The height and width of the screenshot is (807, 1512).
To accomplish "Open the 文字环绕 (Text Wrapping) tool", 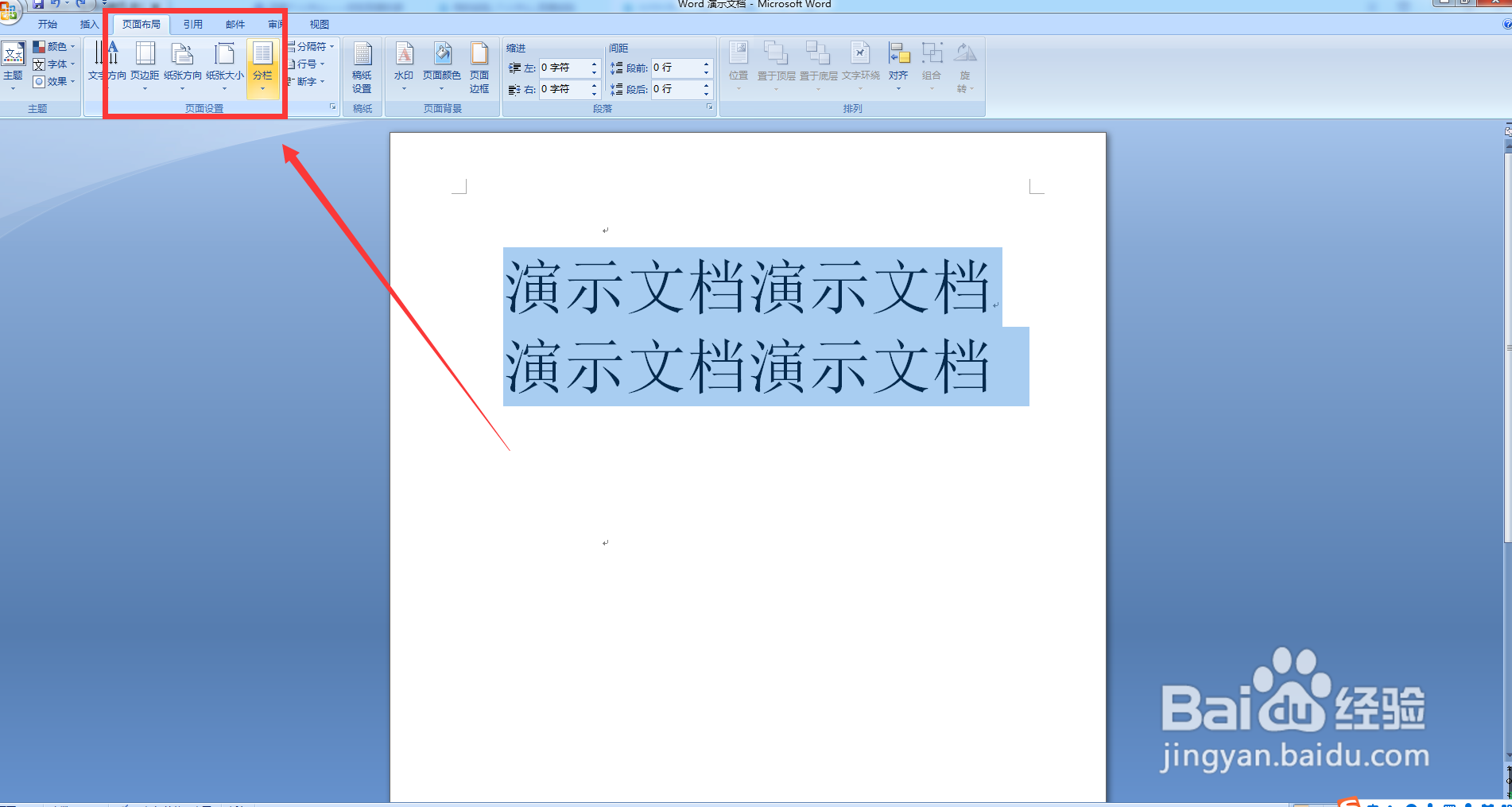I will coord(860,65).
